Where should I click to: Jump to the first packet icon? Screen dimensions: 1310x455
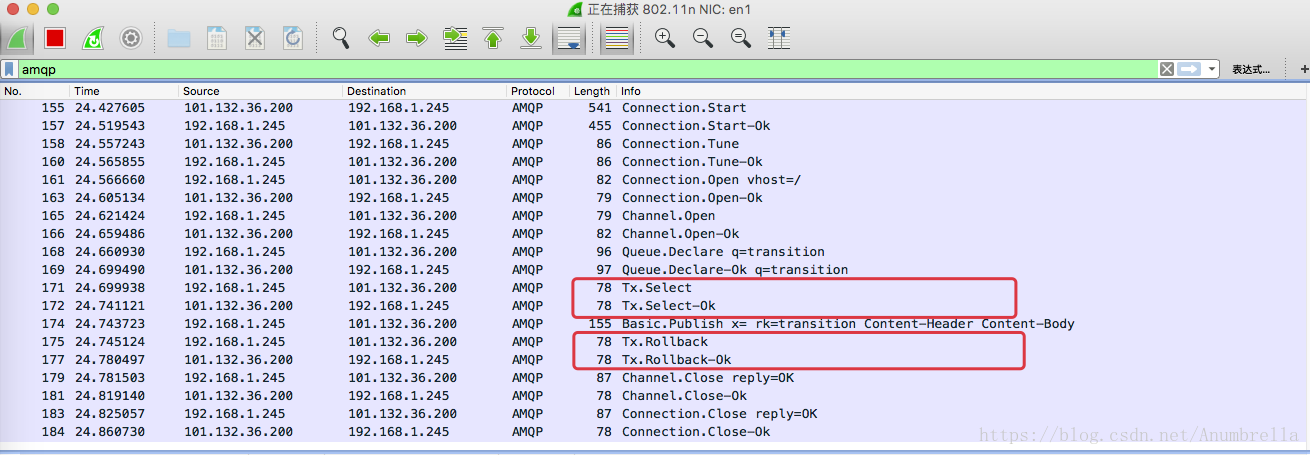pos(493,39)
